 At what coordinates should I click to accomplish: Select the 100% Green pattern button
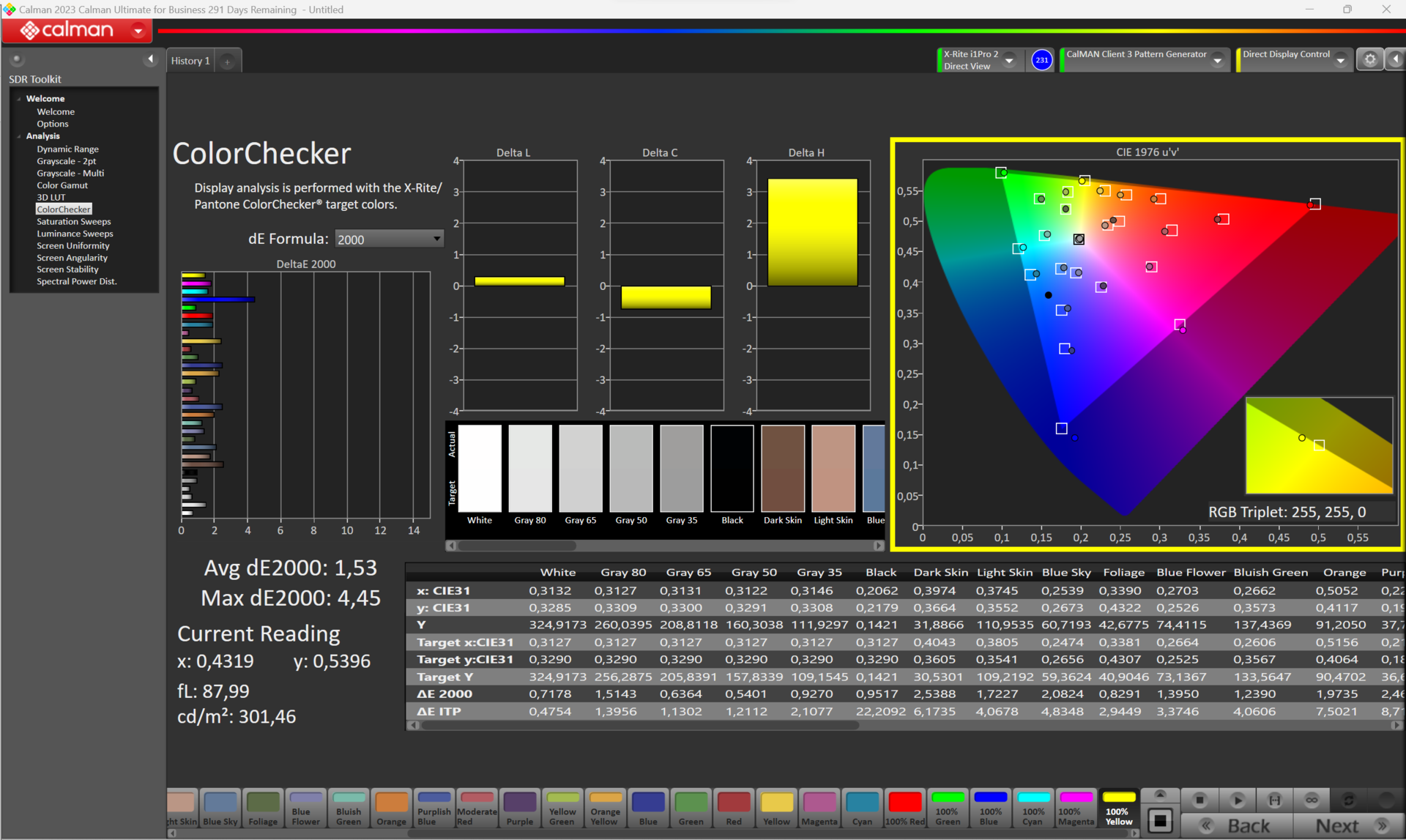(x=948, y=809)
